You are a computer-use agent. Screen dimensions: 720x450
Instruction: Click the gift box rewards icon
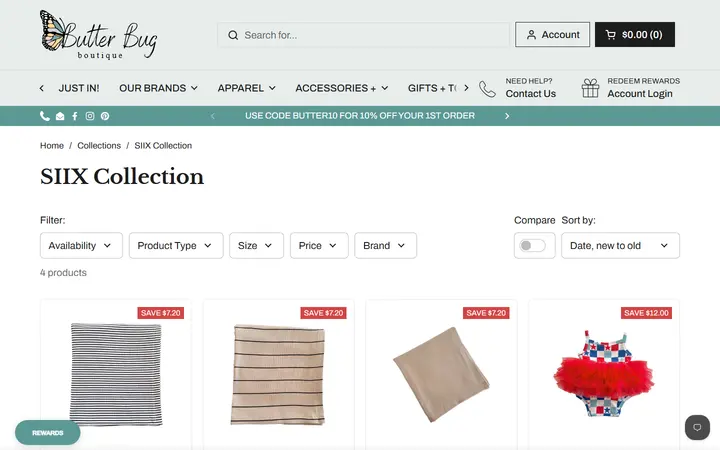(x=590, y=88)
